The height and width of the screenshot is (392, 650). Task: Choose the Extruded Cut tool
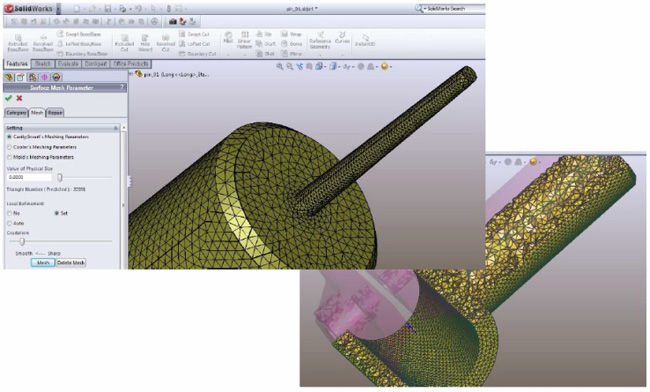pyautogui.click(x=124, y=43)
